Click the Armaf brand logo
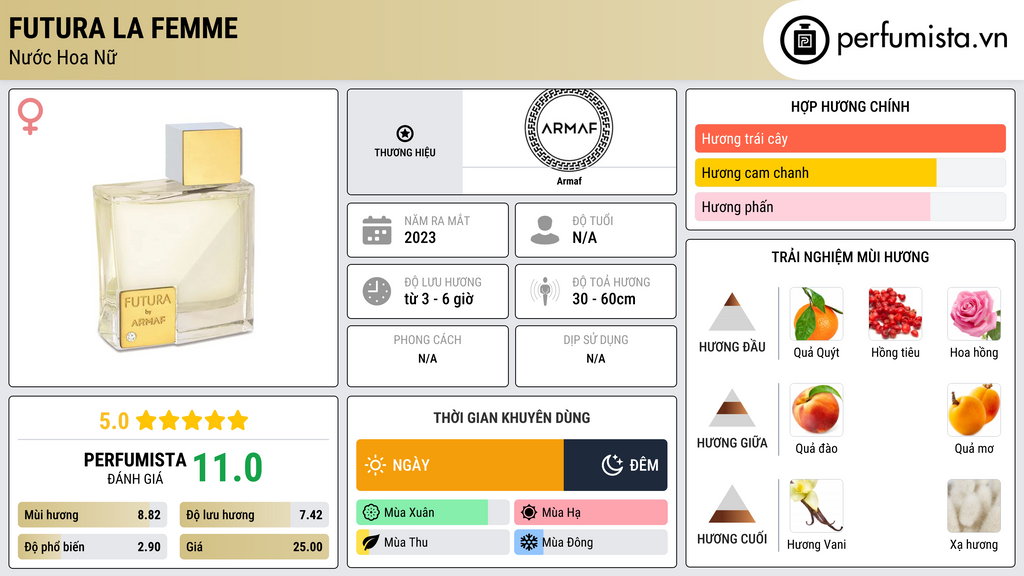Screen dimensions: 1024x576 pyautogui.click(x=568, y=130)
